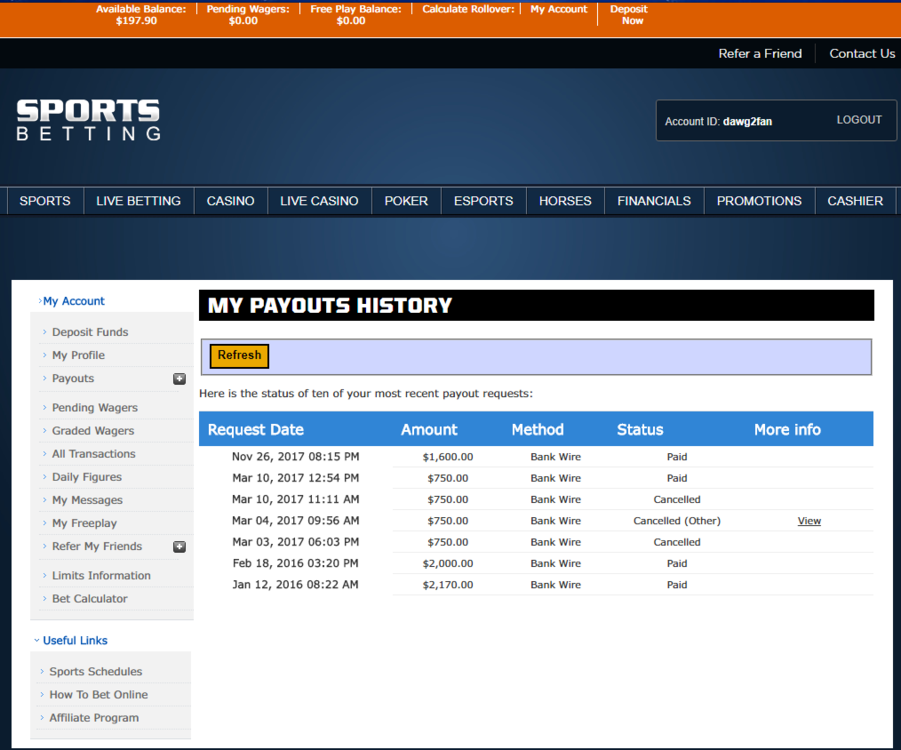The image size is (901, 750).
Task: Open My Profile in sidebar
Action: click(x=79, y=355)
